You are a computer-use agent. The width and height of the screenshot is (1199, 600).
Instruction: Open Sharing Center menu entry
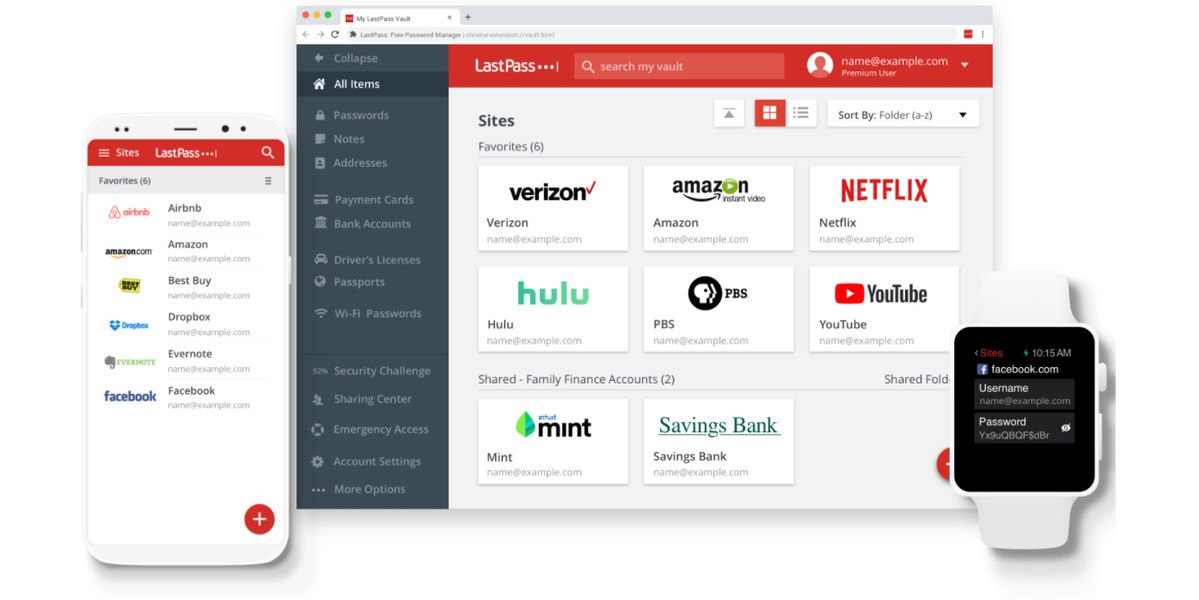point(372,399)
